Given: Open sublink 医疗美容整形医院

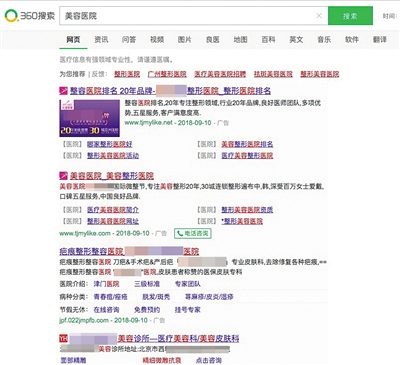Looking at the screenshot, I should (247, 156).
